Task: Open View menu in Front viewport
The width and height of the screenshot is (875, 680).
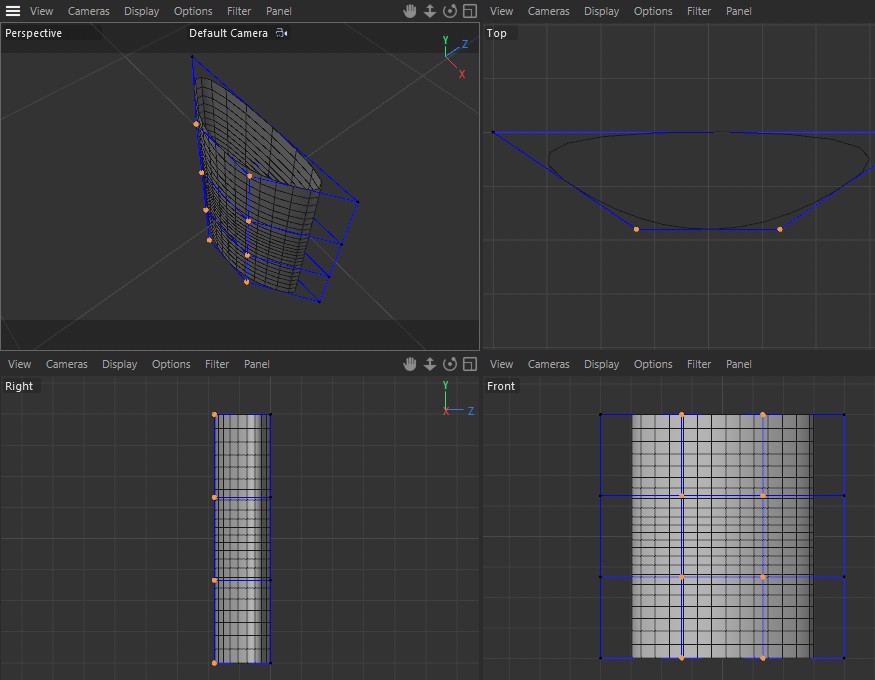Action: tap(501, 364)
